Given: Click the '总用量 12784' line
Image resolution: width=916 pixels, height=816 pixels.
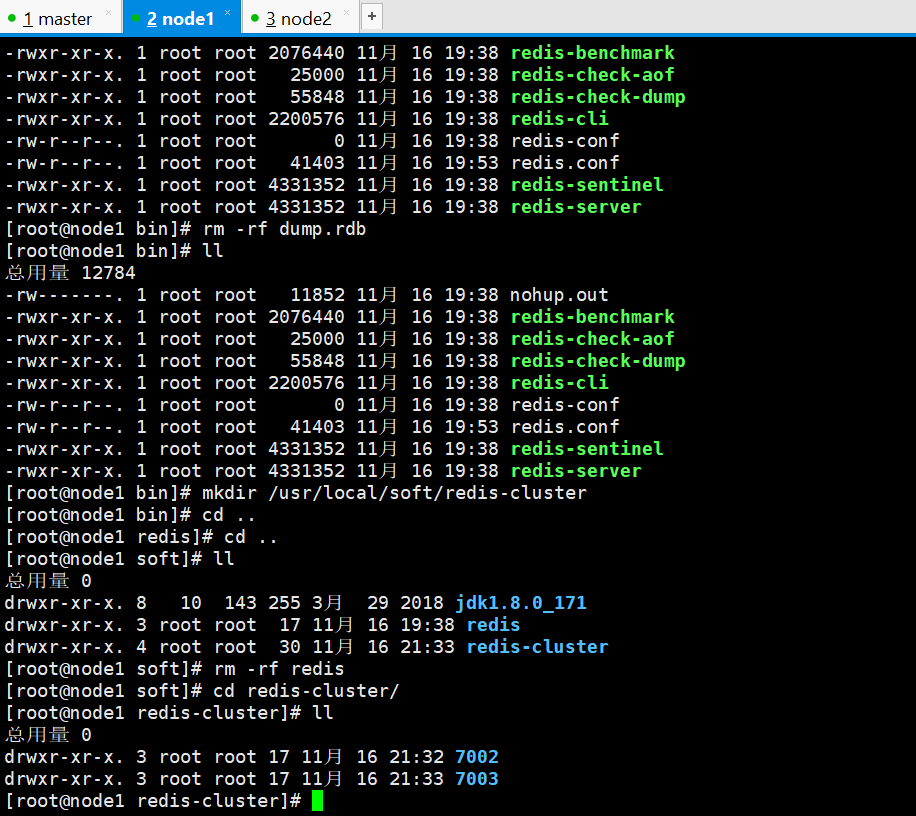Looking at the screenshot, I should pyautogui.click(x=70, y=273).
